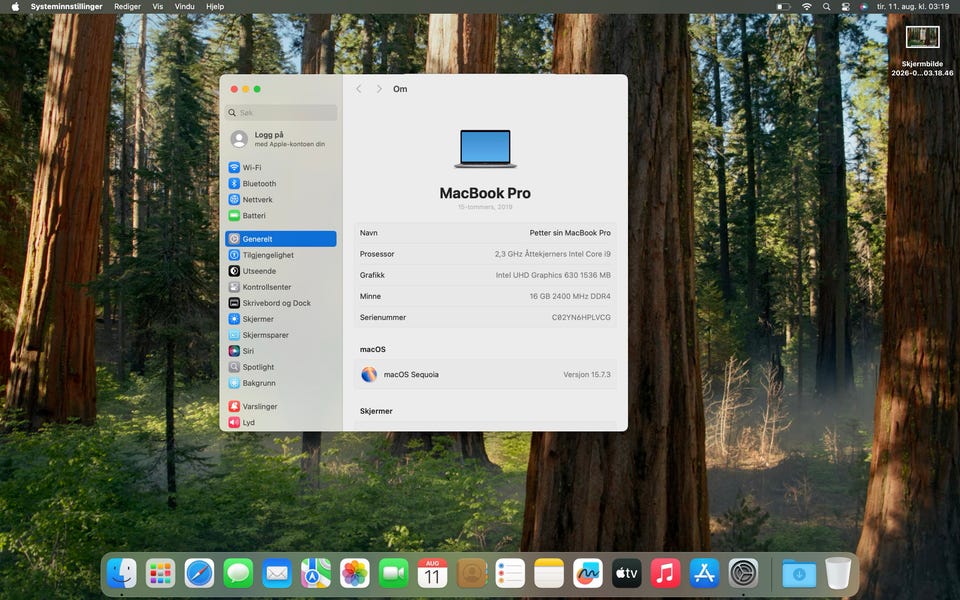Launch FaceTime from the Dock
The width and height of the screenshot is (960, 600).
[394, 574]
